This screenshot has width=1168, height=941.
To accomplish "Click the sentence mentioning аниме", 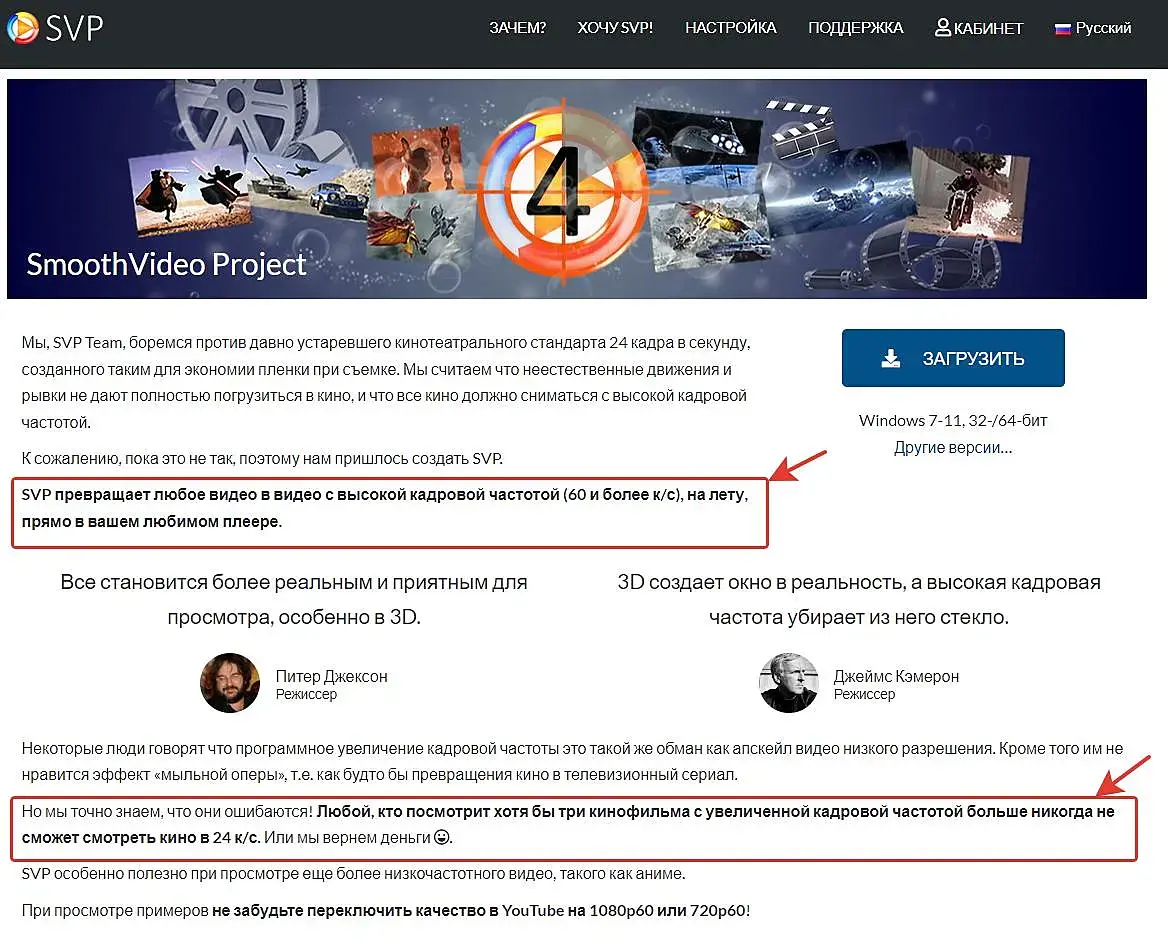I will (x=353, y=874).
